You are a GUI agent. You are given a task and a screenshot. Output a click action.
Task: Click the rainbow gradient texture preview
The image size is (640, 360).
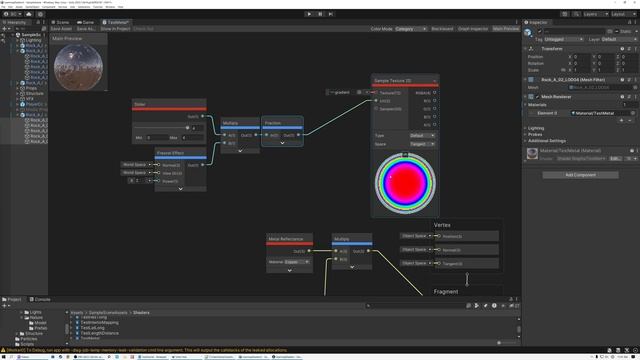[405, 183]
